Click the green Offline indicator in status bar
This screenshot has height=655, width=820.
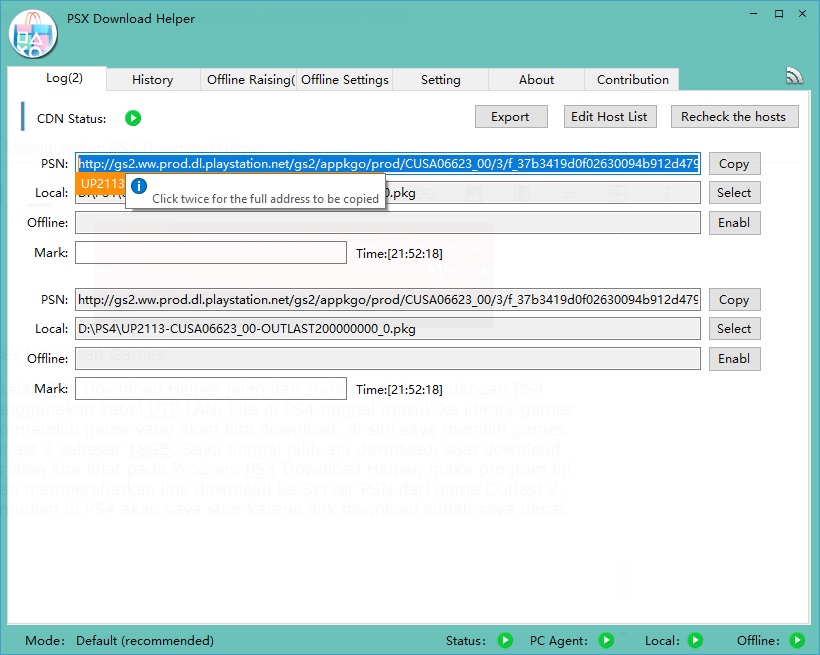click(797, 640)
